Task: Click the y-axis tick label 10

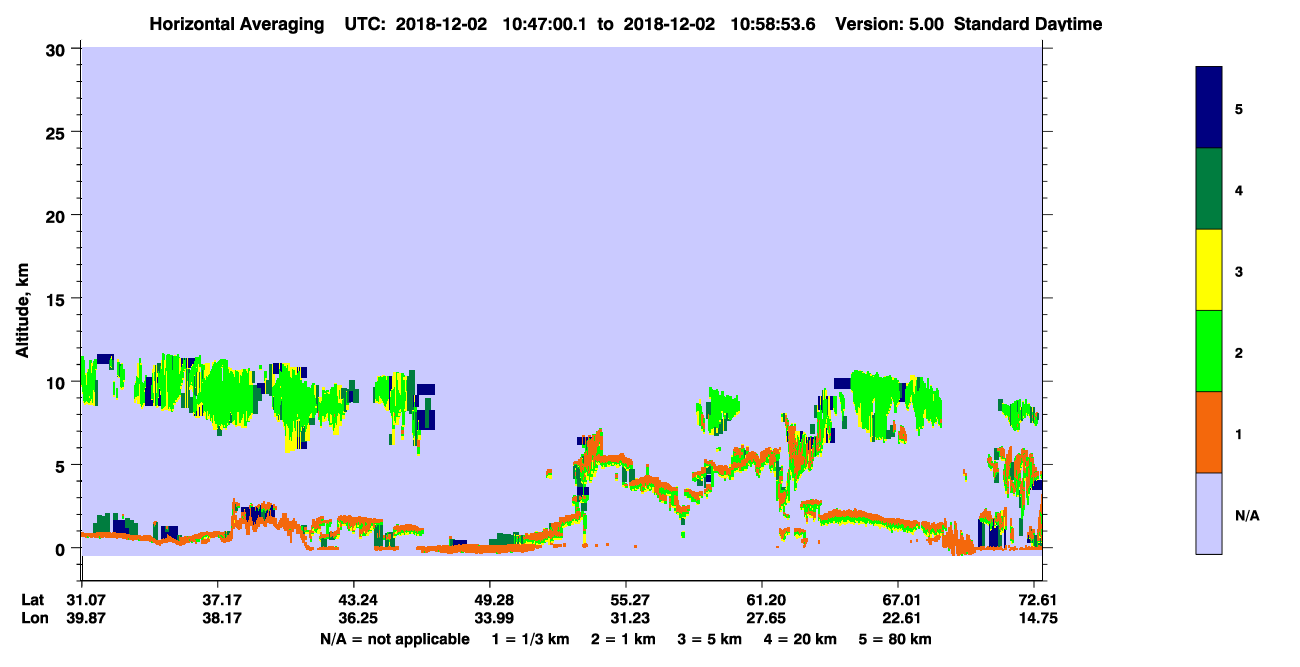Action: (x=56, y=382)
